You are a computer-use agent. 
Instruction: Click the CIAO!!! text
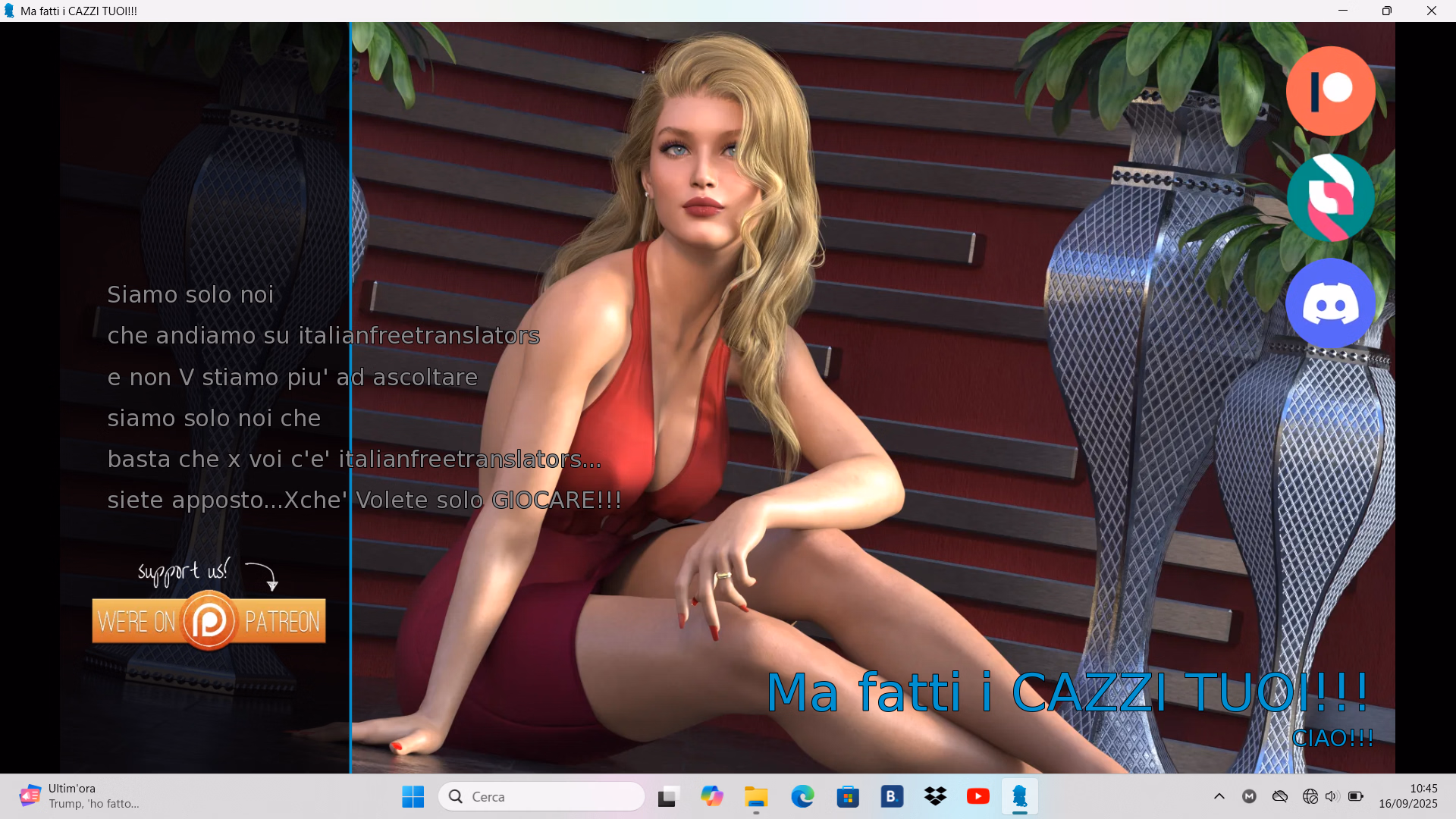1332,738
